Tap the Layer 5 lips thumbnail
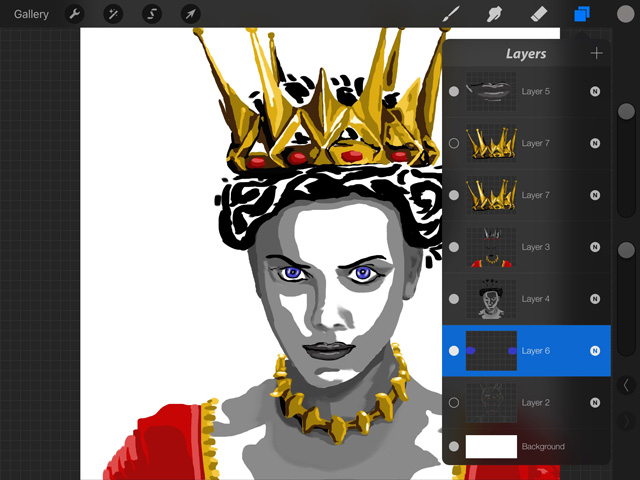This screenshot has height=480, width=640. (x=491, y=91)
